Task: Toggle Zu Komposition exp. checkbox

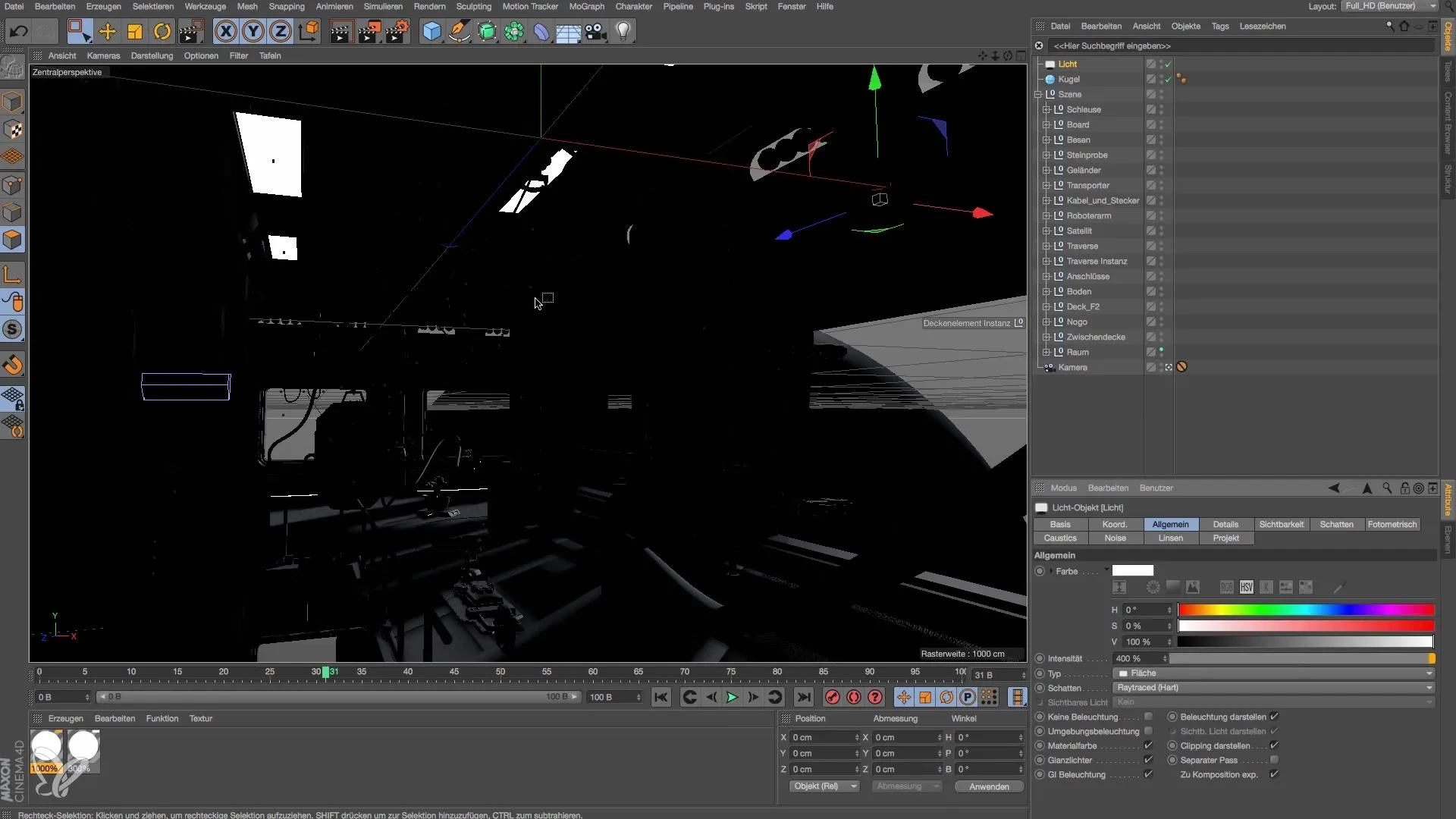Action: pos(1274,774)
